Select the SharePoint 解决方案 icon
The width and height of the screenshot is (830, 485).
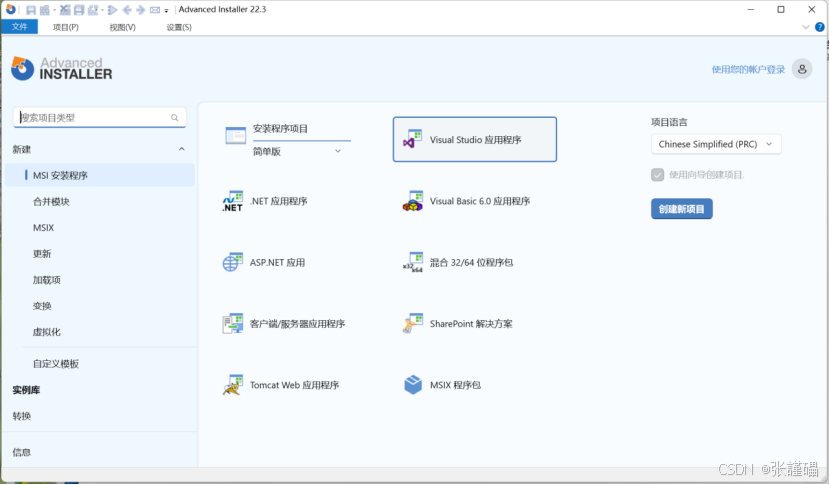tap(413, 324)
